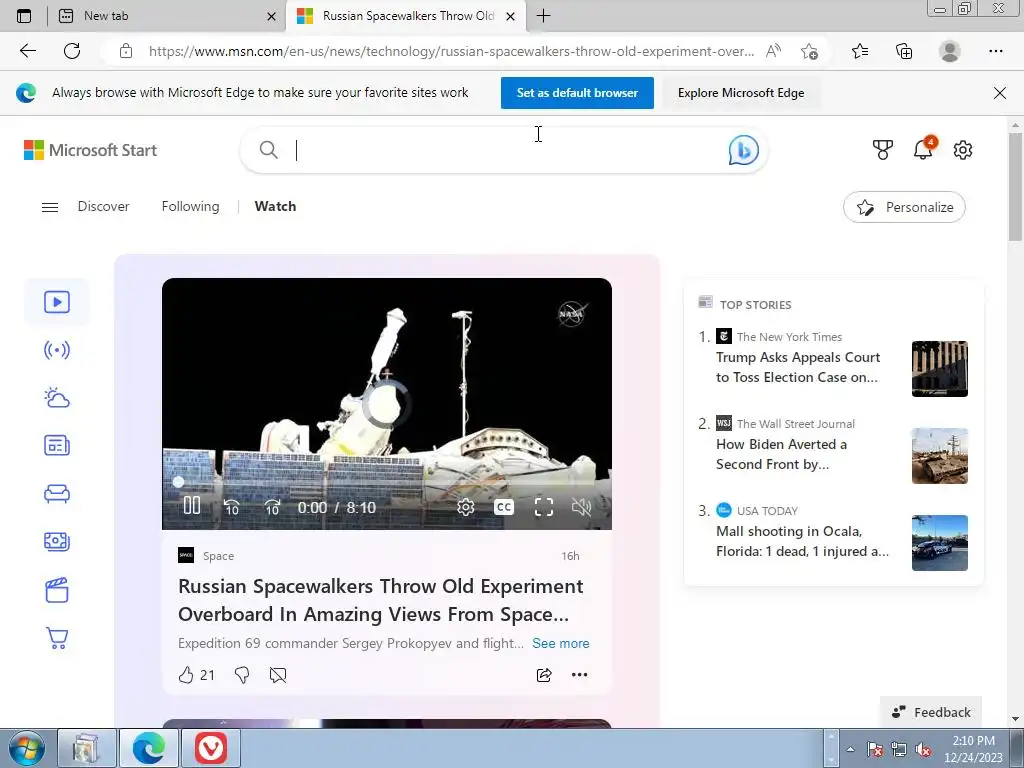Click the Bing chat icon in search box
1024x768 pixels.
click(x=743, y=150)
